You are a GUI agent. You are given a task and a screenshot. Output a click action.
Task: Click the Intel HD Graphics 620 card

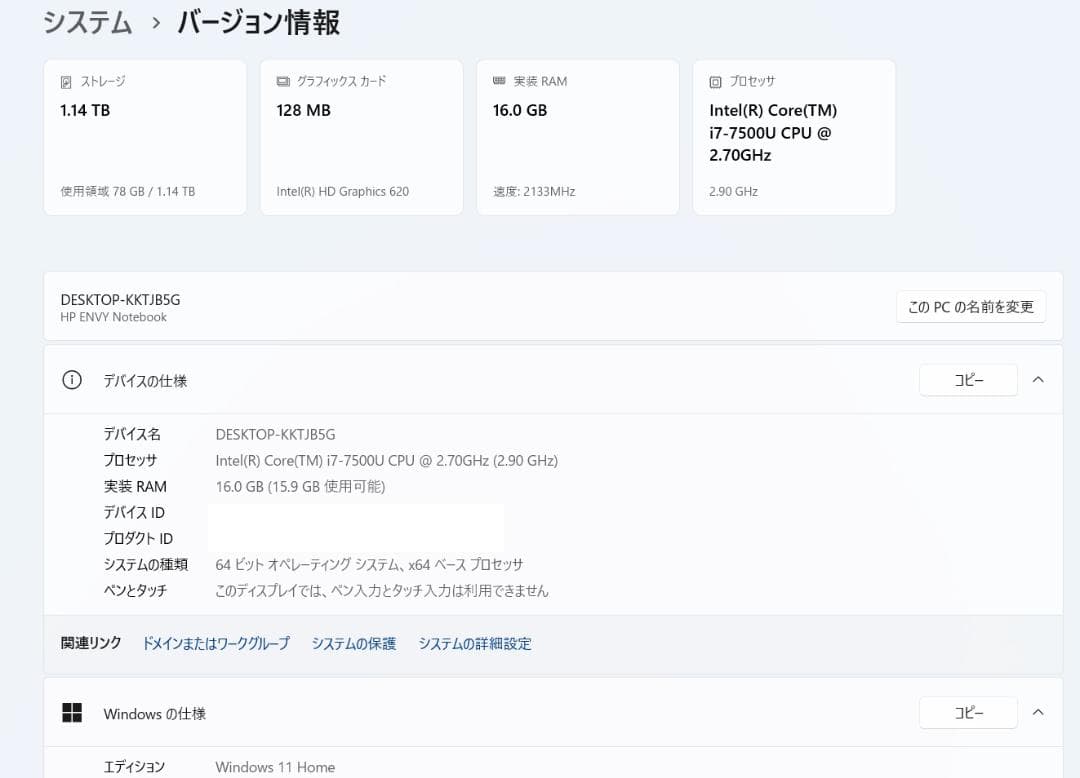point(360,137)
